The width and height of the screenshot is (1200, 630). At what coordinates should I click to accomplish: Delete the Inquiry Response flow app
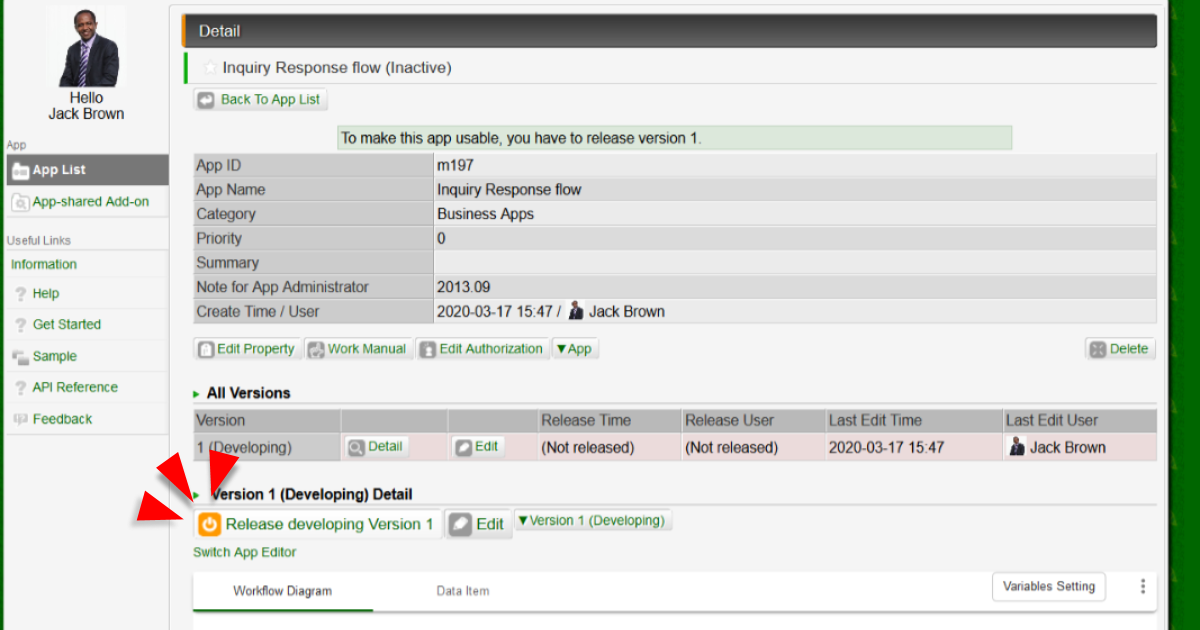pos(1120,349)
